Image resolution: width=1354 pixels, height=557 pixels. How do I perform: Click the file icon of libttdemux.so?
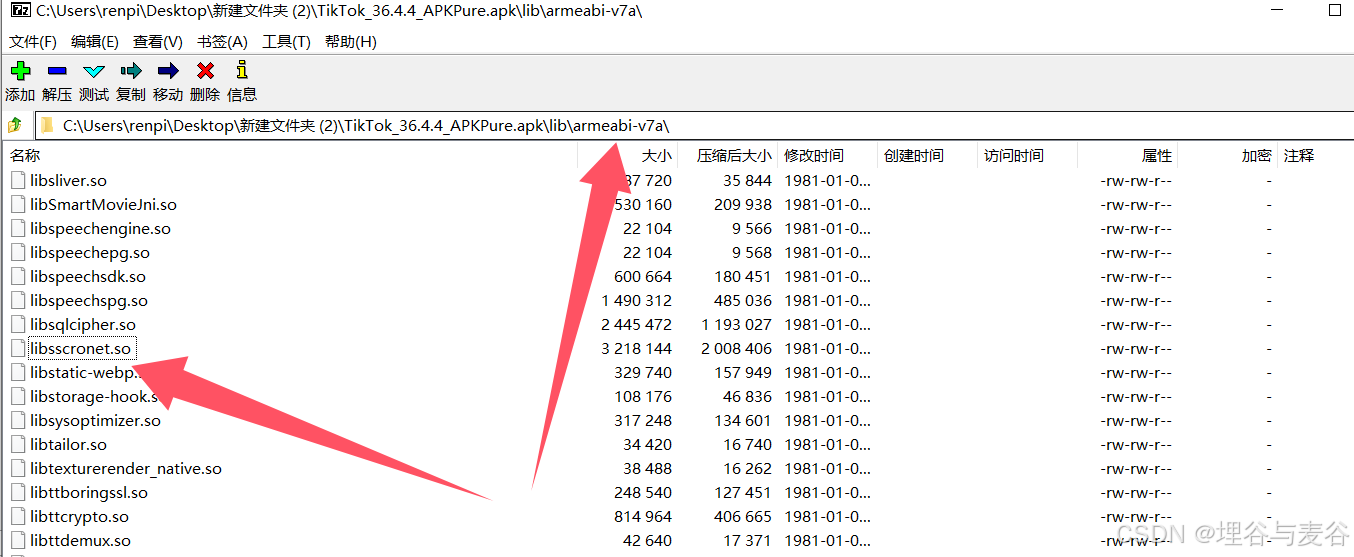[18, 540]
